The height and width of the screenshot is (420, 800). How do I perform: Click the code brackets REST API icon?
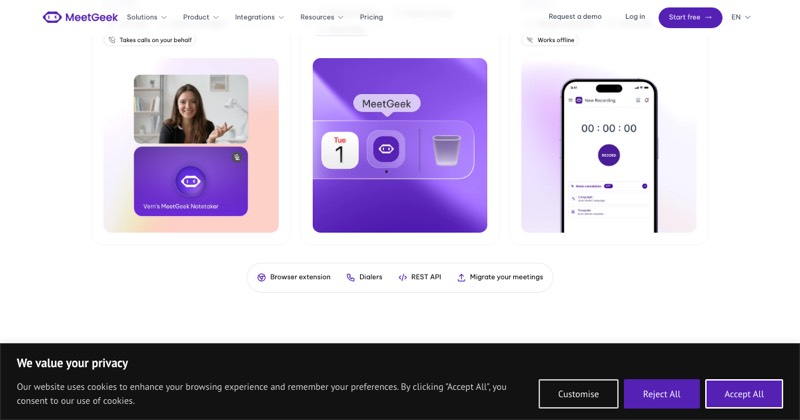coord(403,277)
